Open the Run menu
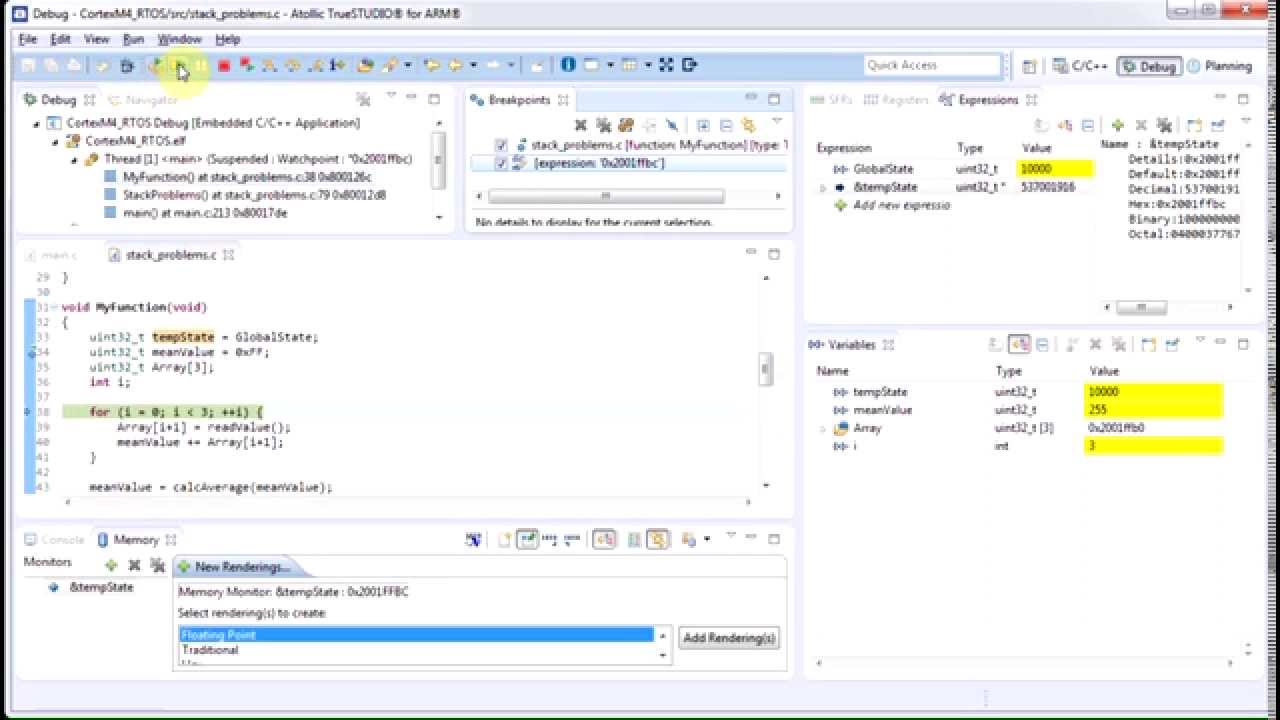This screenshot has height=720, width=1280. click(x=133, y=39)
